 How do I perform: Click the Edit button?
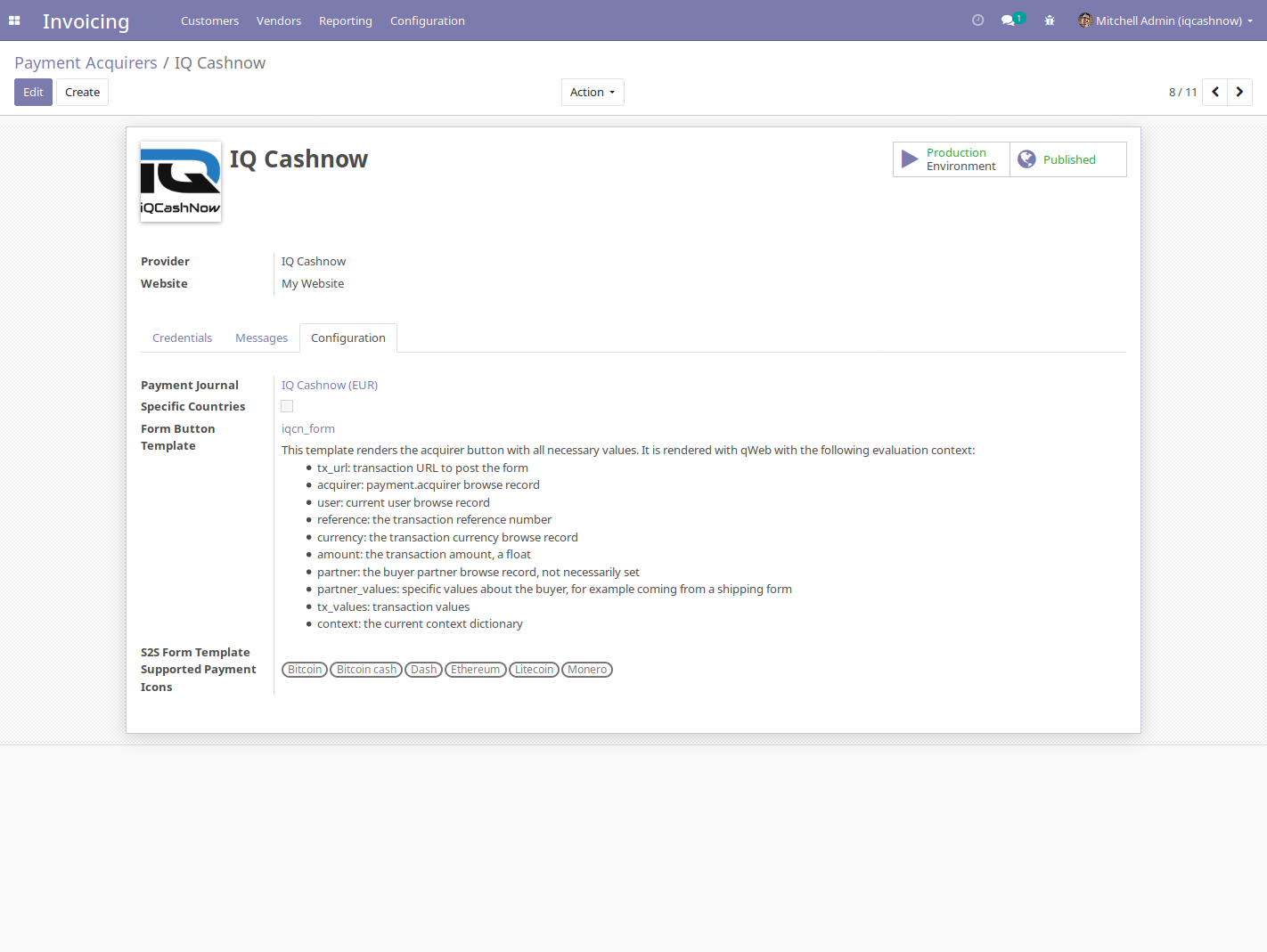tap(33, 93)
